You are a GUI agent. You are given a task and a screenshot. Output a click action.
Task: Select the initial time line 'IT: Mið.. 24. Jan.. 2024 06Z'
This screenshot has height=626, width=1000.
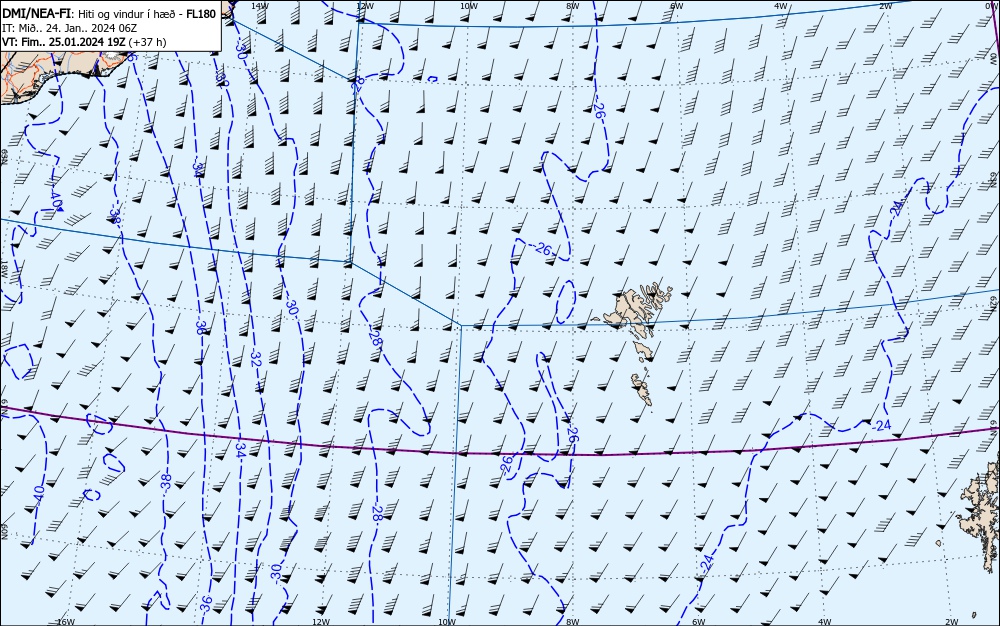(70, 28)
